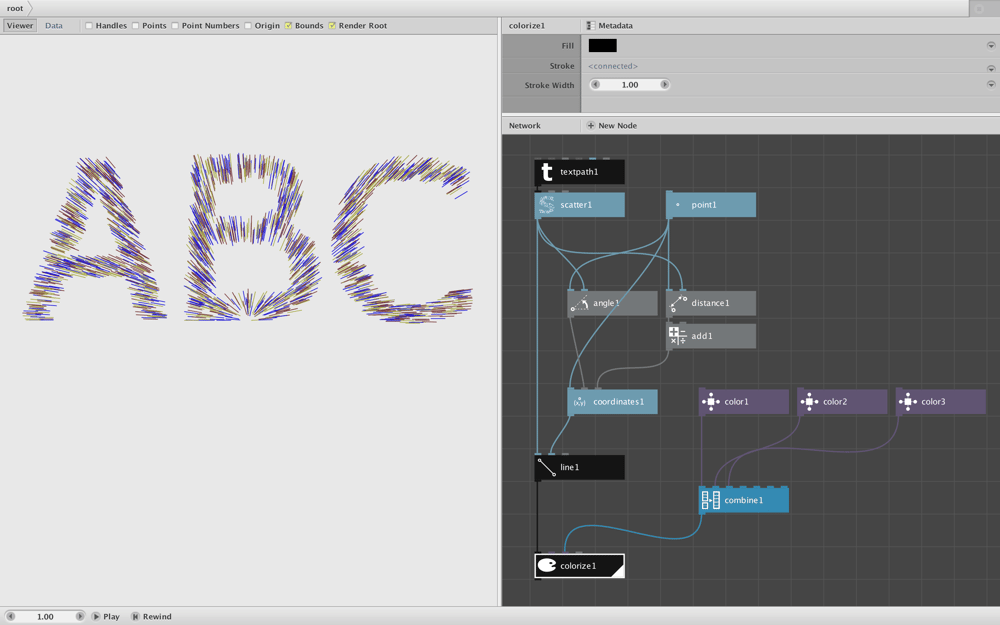1000x625 pixels.
Task: Click the Metadata icon
Action: (x=591, y=26)
